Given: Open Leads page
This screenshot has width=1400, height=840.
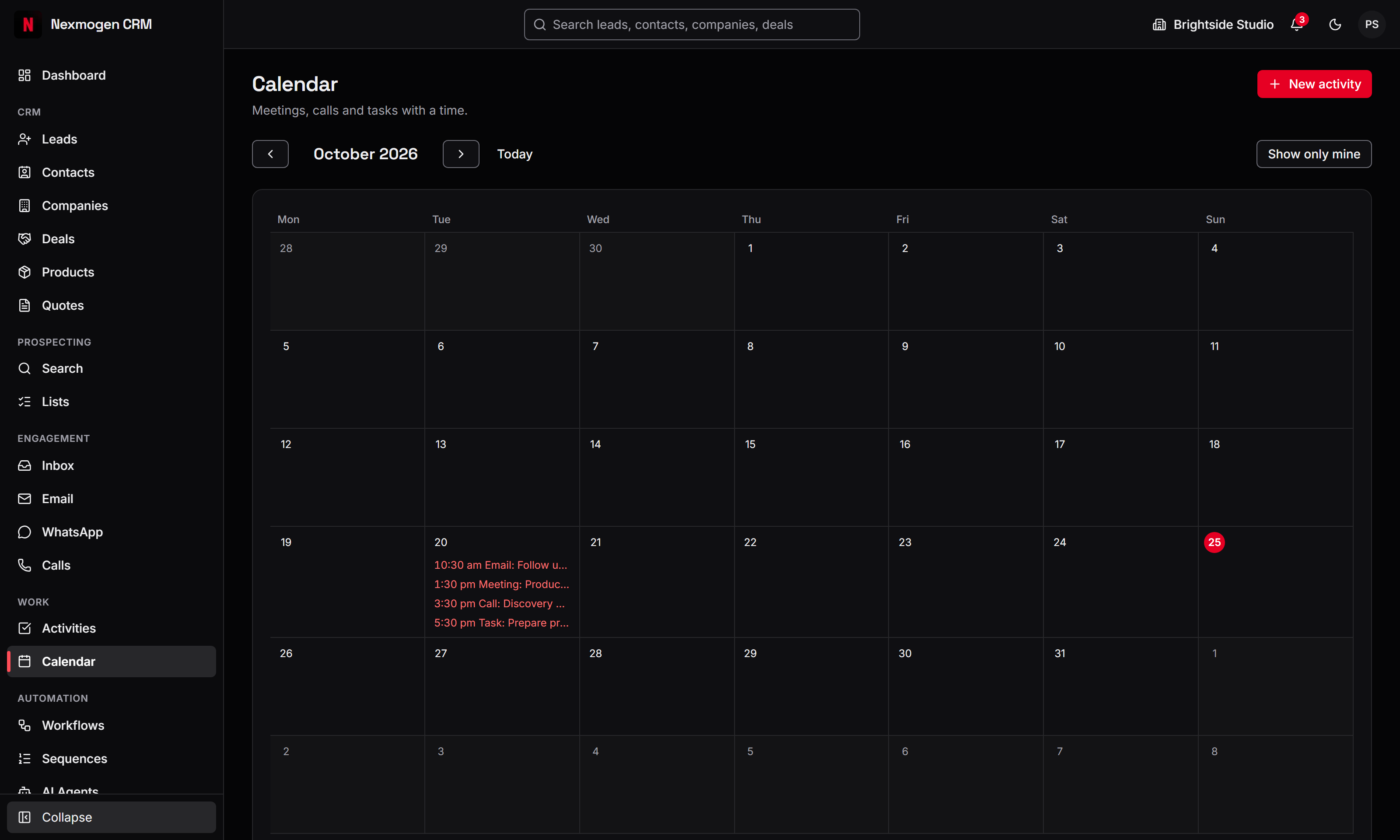Looking at the screenshot, I should [x=112, y=139].
